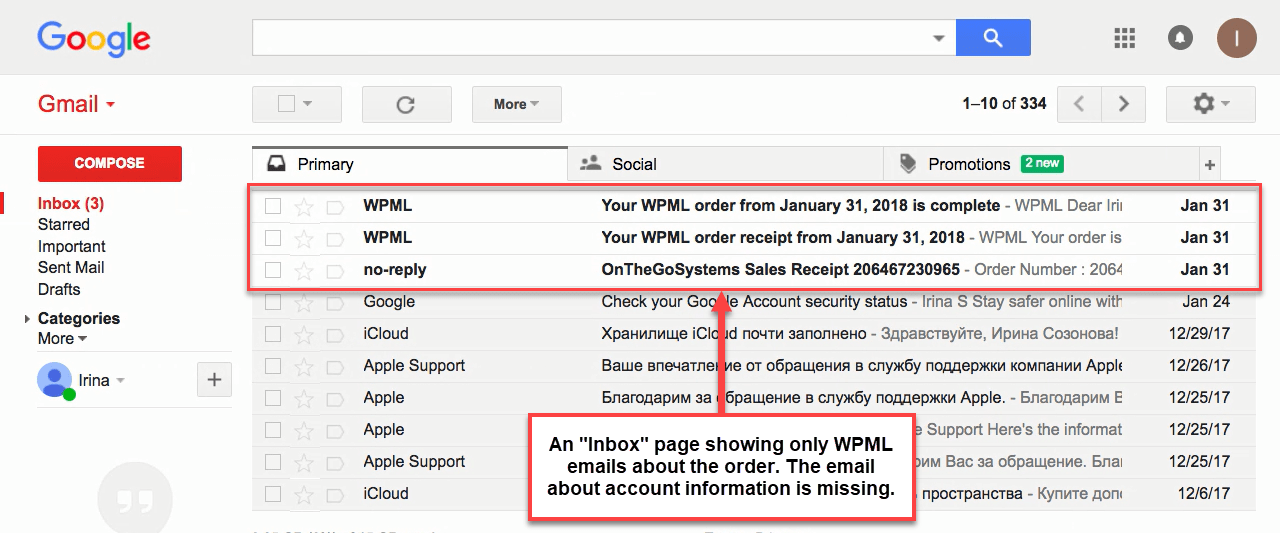Click the red COMPOSE button

click(x=109, y=164)
